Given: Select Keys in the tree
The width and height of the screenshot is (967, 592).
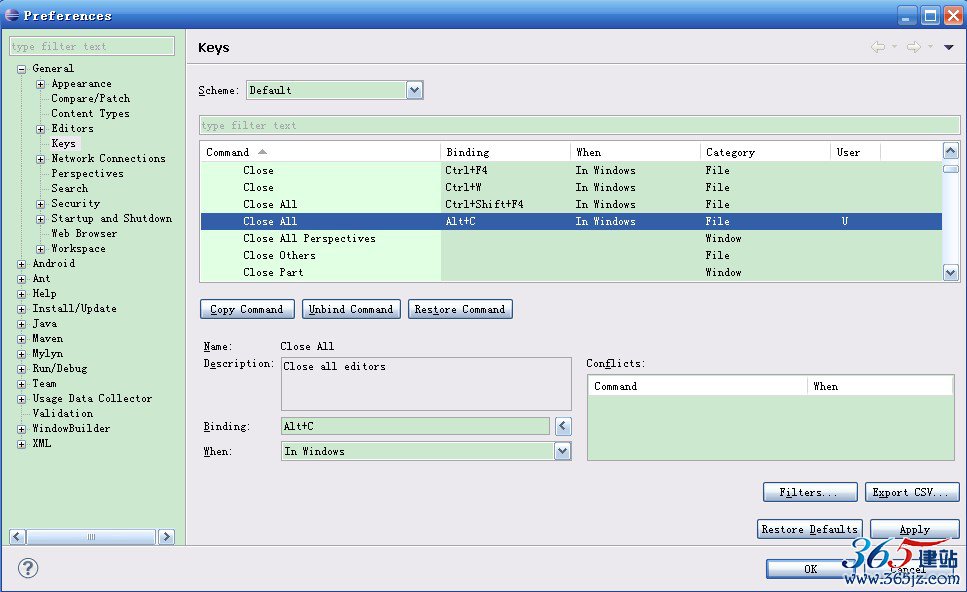Looking at the screenshot, I should [64, 143].
